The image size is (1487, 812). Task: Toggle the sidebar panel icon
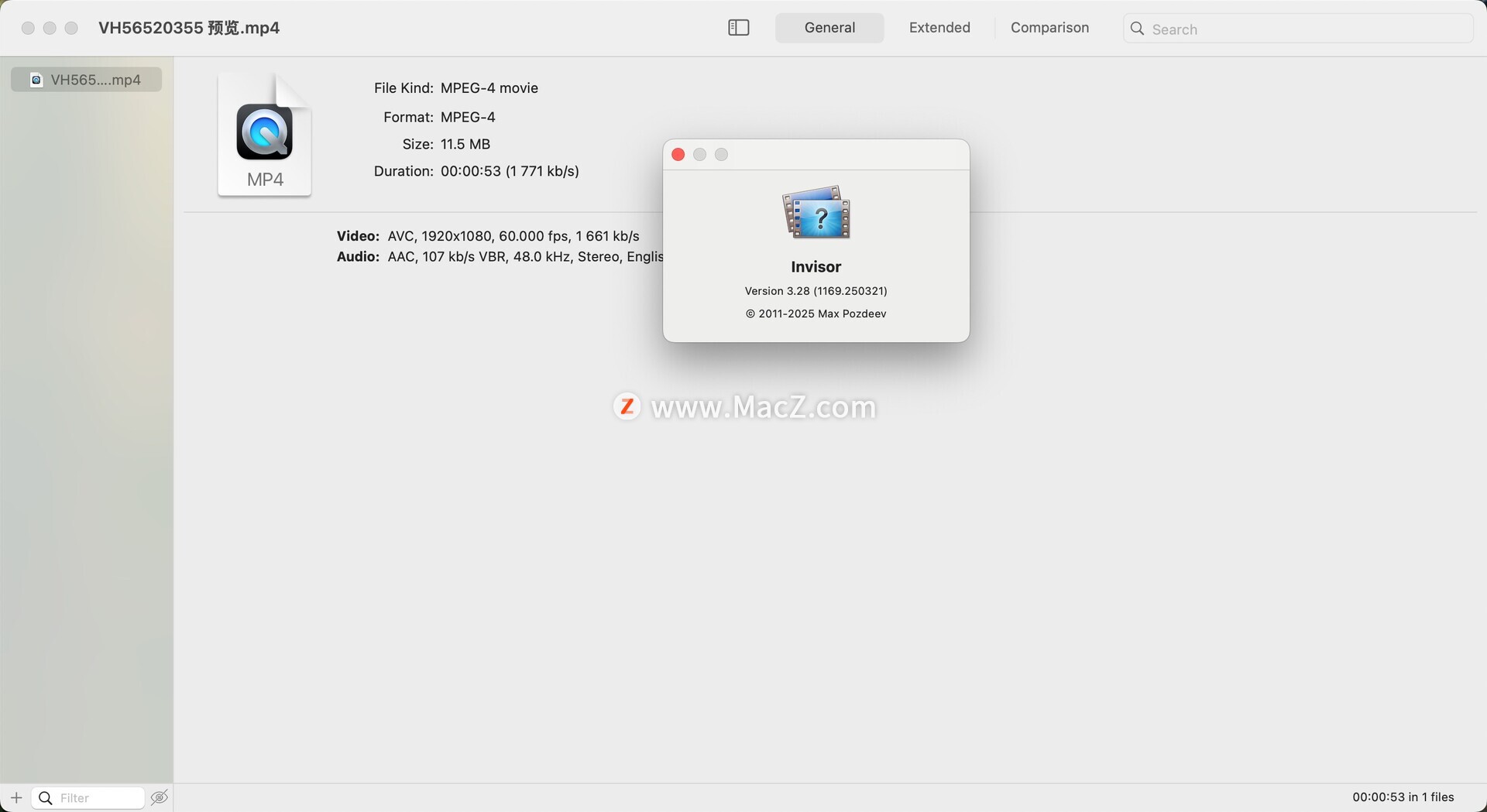[739, 28]
